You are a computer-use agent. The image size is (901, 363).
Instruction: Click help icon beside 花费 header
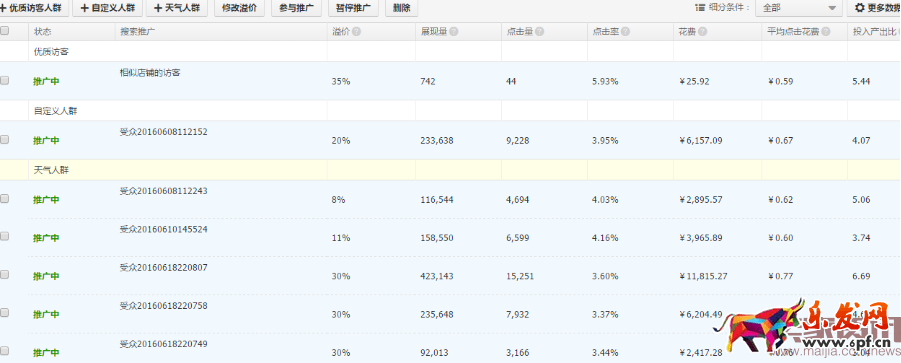703,32
